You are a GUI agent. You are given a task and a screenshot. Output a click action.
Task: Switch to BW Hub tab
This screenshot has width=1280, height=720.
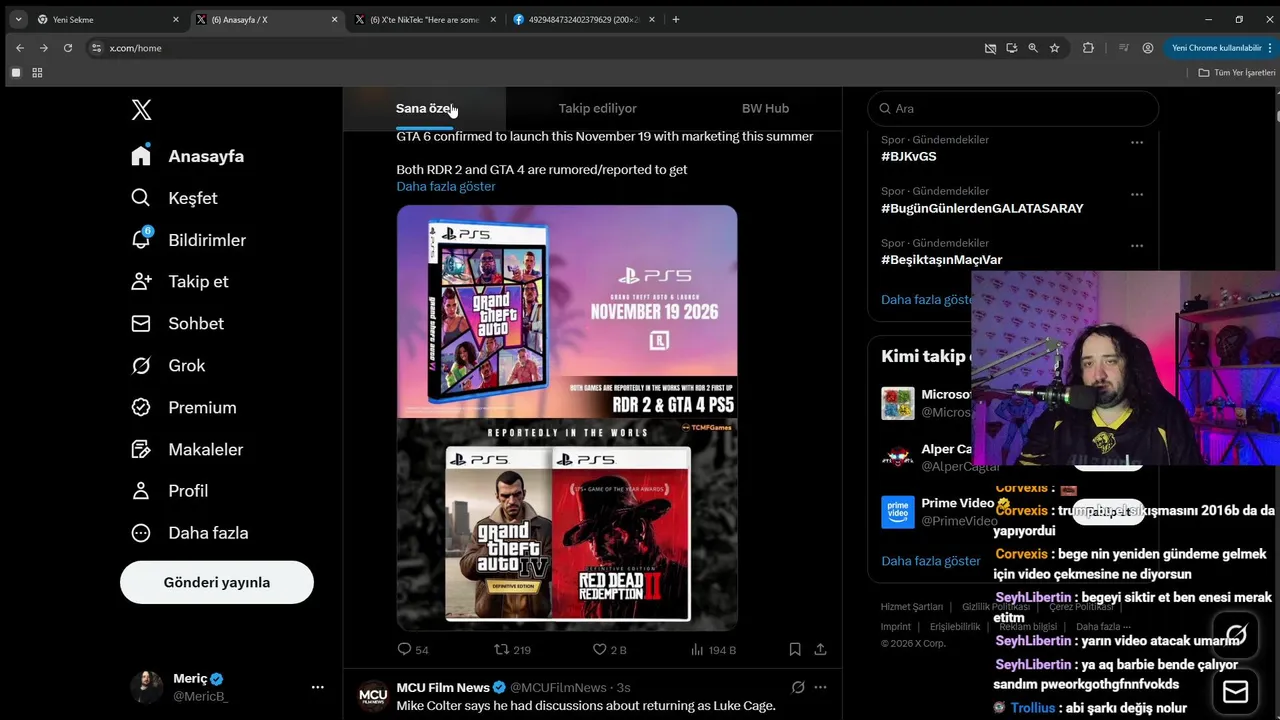point(765,108)
